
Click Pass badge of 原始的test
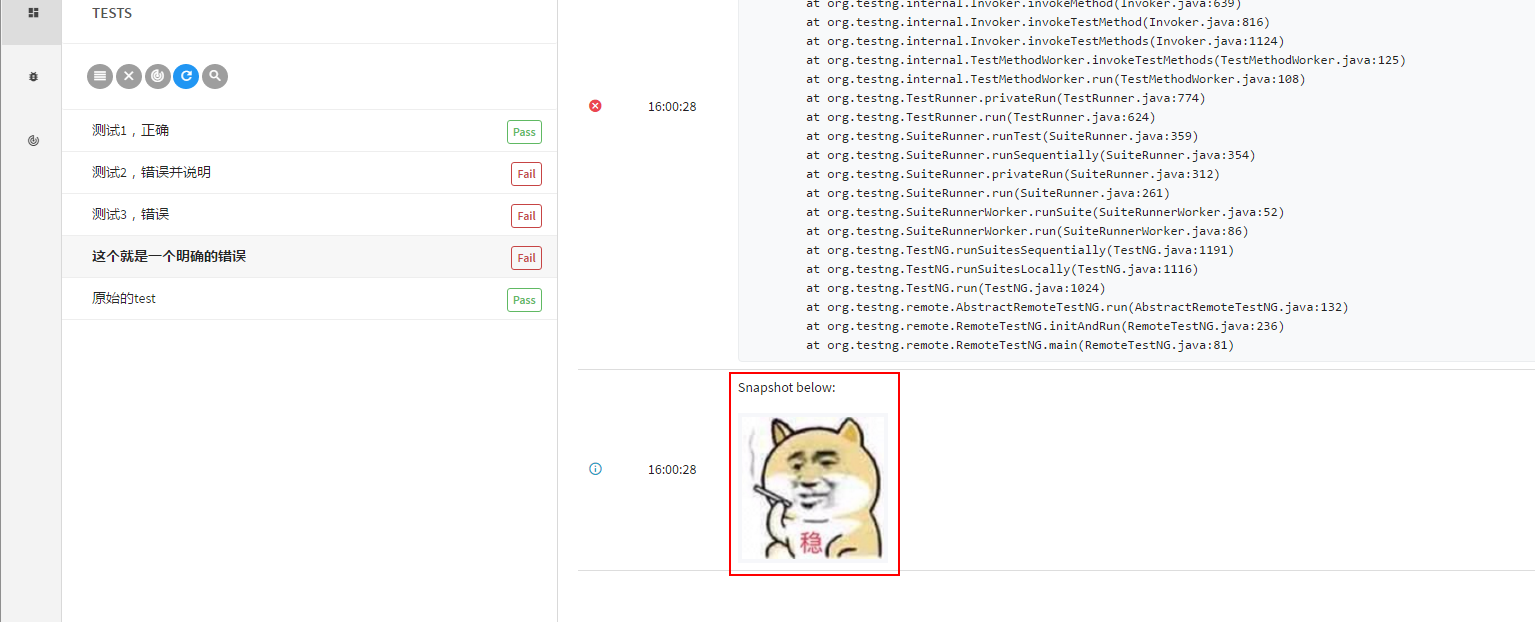point(524,300)
